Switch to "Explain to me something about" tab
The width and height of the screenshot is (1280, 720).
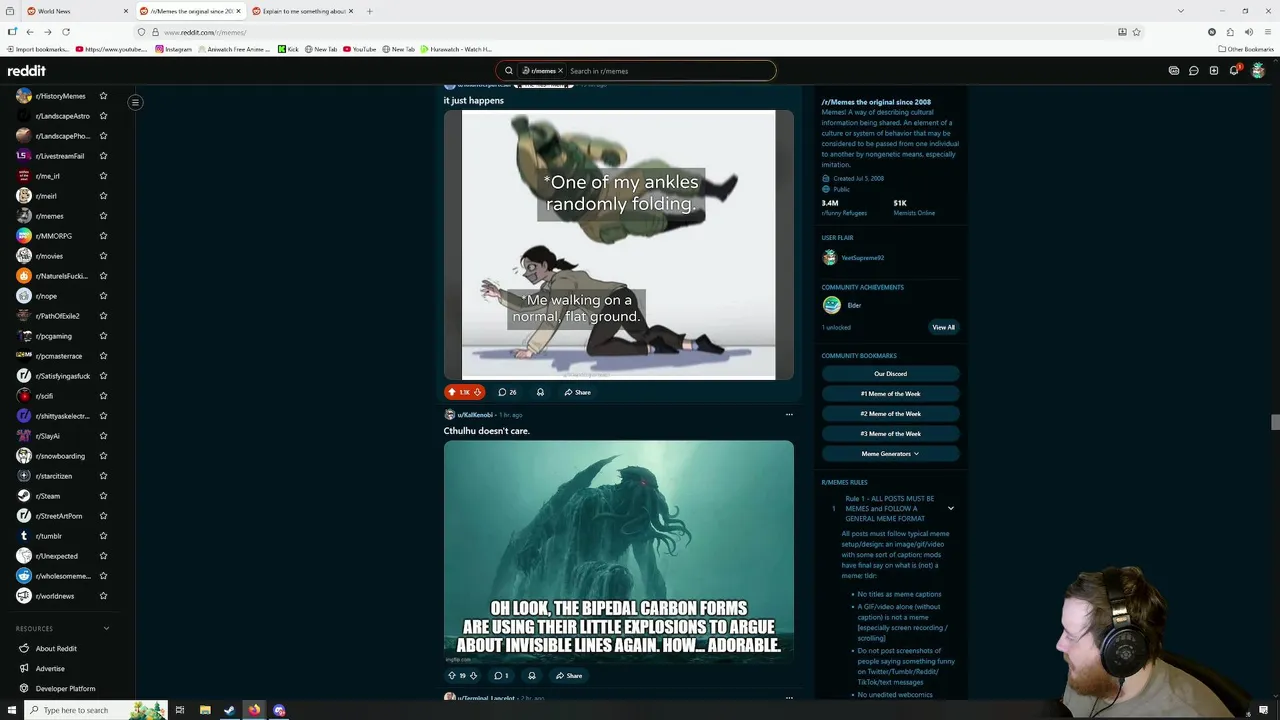click(x=302, y=11)
